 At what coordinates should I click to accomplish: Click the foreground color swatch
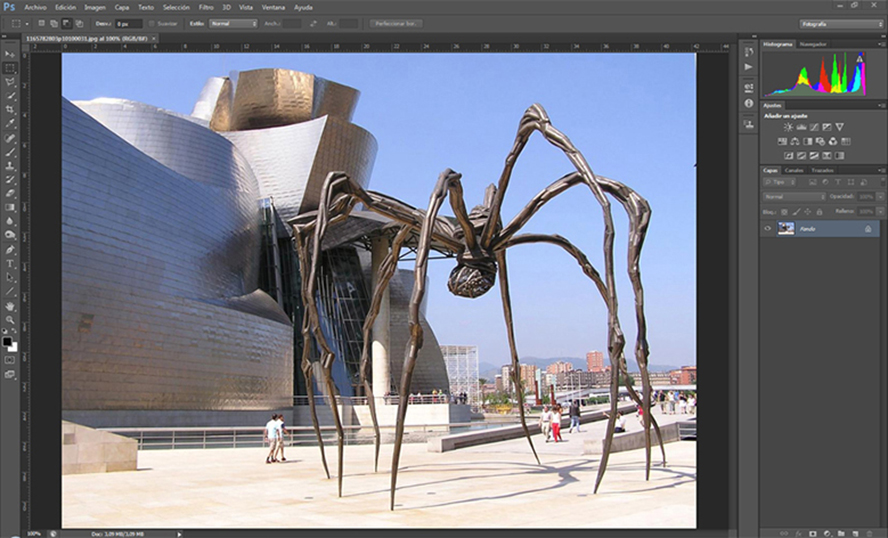pyautogui.click(x=7, y=341)
